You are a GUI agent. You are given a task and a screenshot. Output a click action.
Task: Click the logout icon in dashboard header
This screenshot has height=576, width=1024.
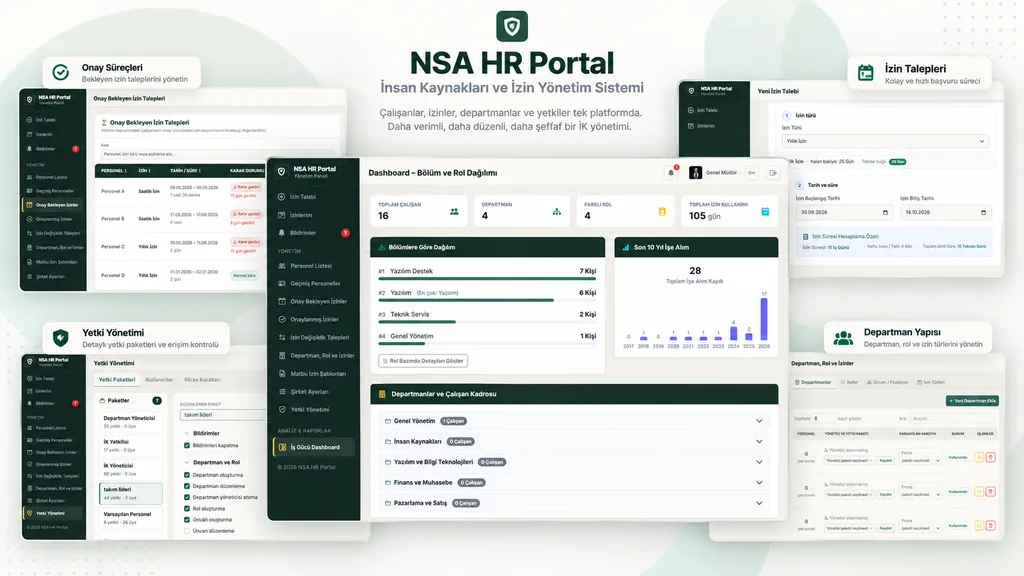[x=773, y=173]
